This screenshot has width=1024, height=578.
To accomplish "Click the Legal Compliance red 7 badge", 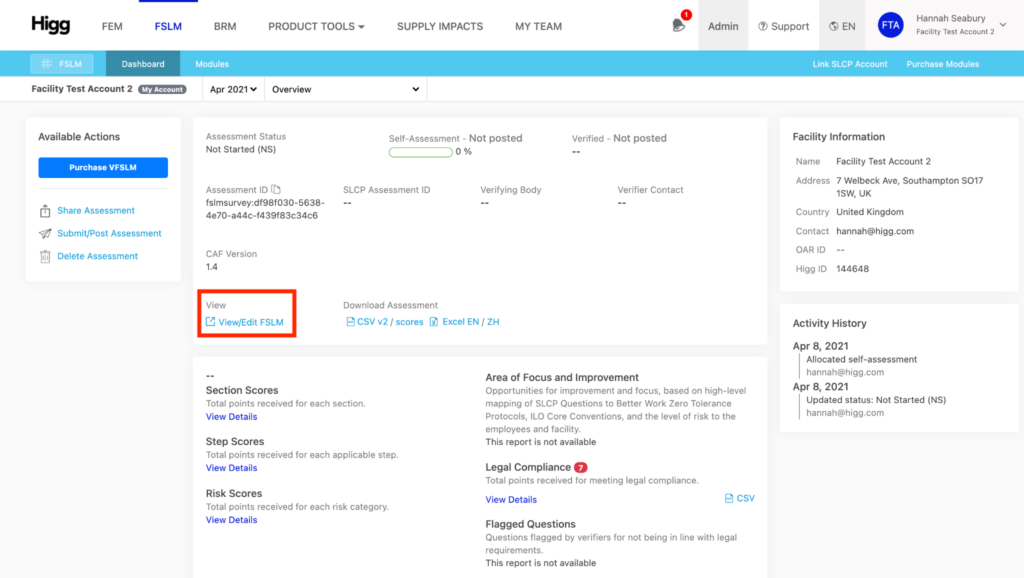I will click(581, 468).
